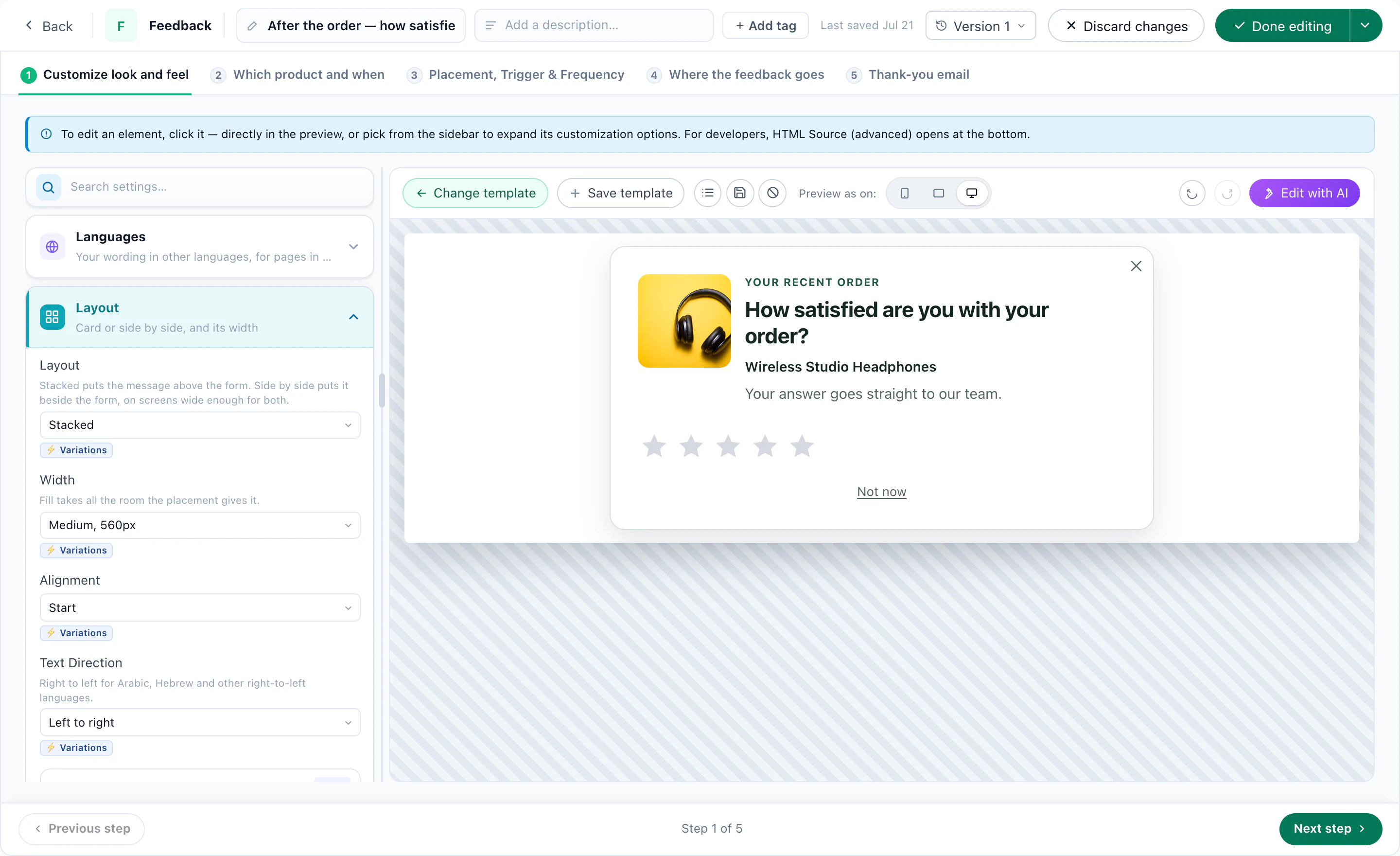Image resolution: width=1400 pixels, height=856 pixels.
Task: Click the Languages globe icon
Action: pos(52,247)
